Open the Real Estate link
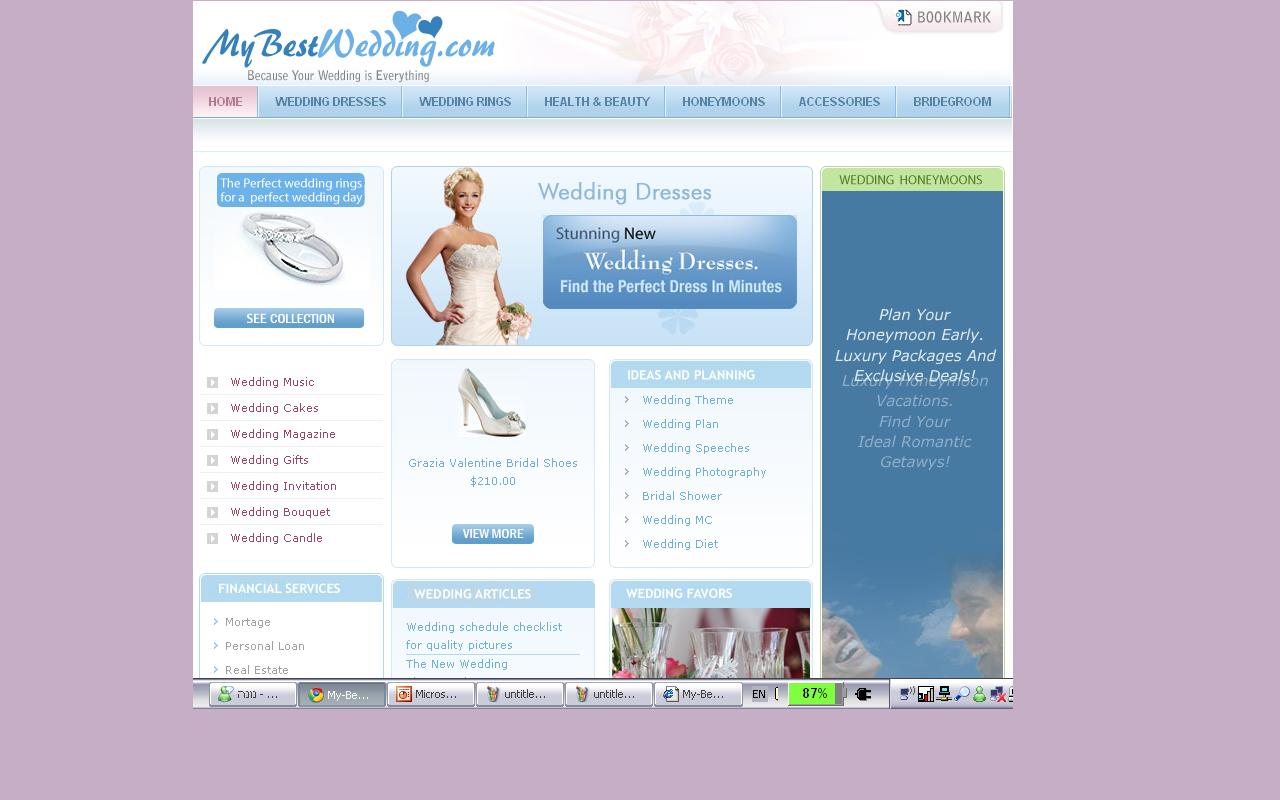Screen dimensions: 1280x800 [257, 670]
